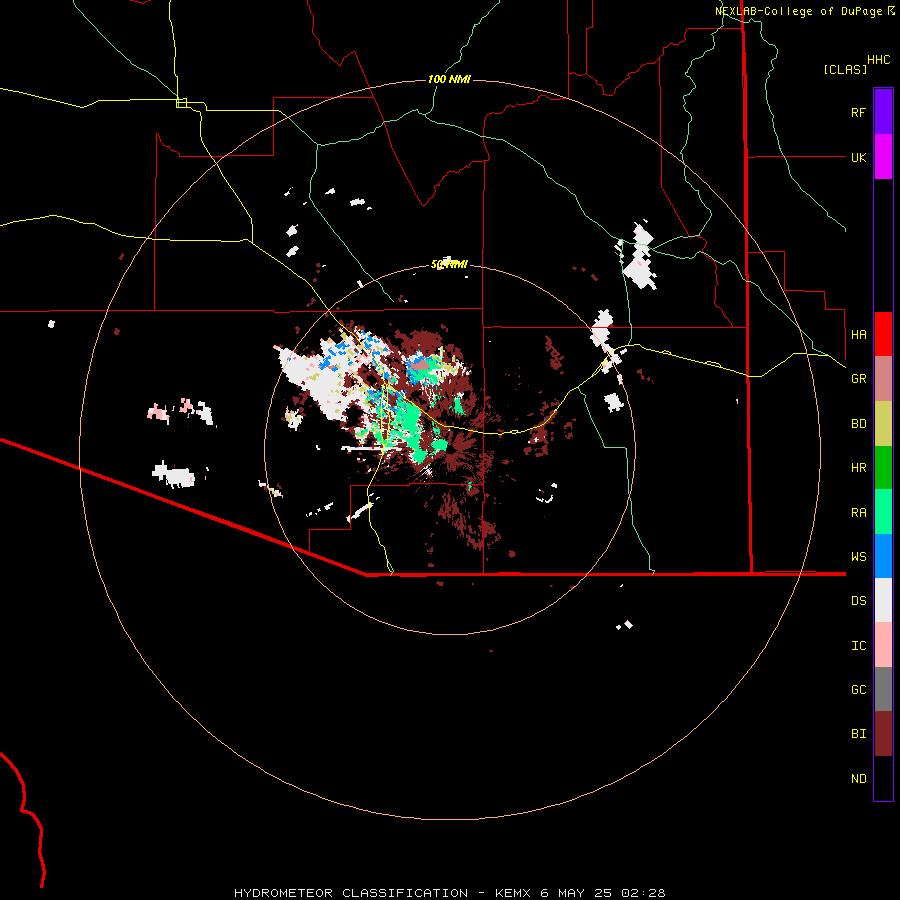Viewport: 900px width, 900px height.
Task: Click the RF purple legend swatch
Action: (883, 112)
